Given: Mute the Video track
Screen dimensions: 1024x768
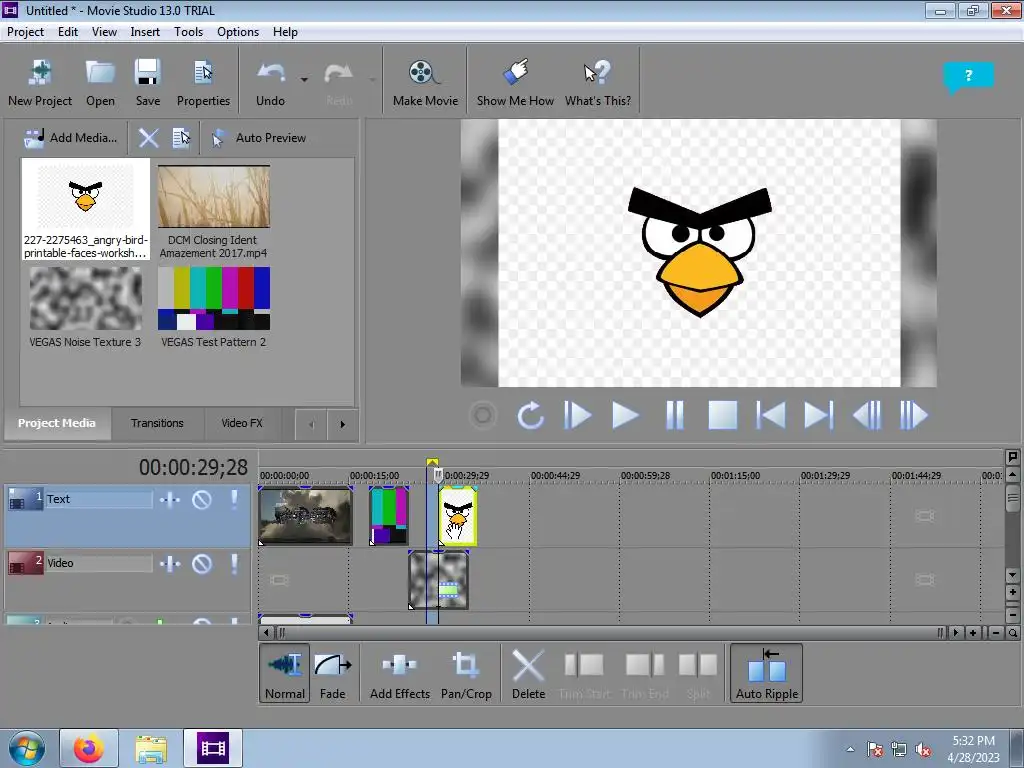Looking at the screenshot, I should pyautogui.click(x=202, y=564).
